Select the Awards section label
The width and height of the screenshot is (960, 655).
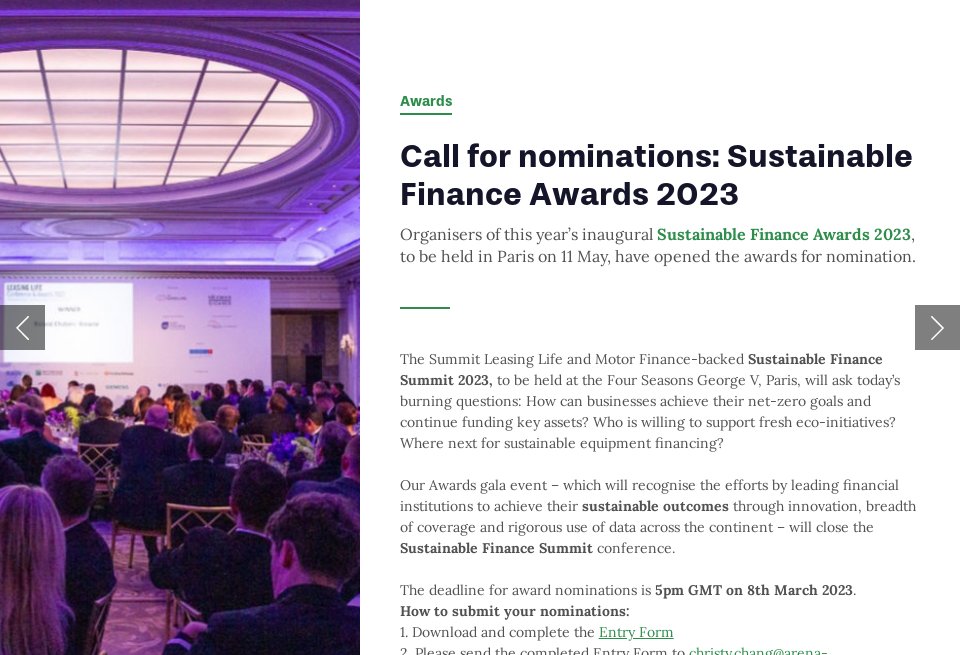[426, 100]
